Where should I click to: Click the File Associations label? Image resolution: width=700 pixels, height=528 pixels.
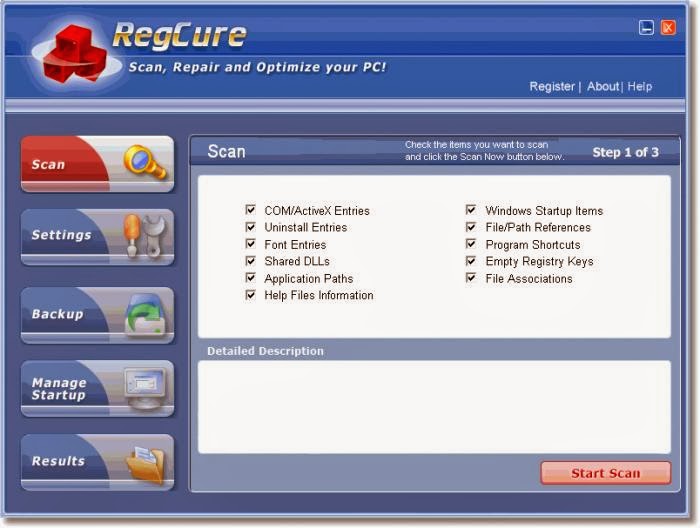pos(529,279)
